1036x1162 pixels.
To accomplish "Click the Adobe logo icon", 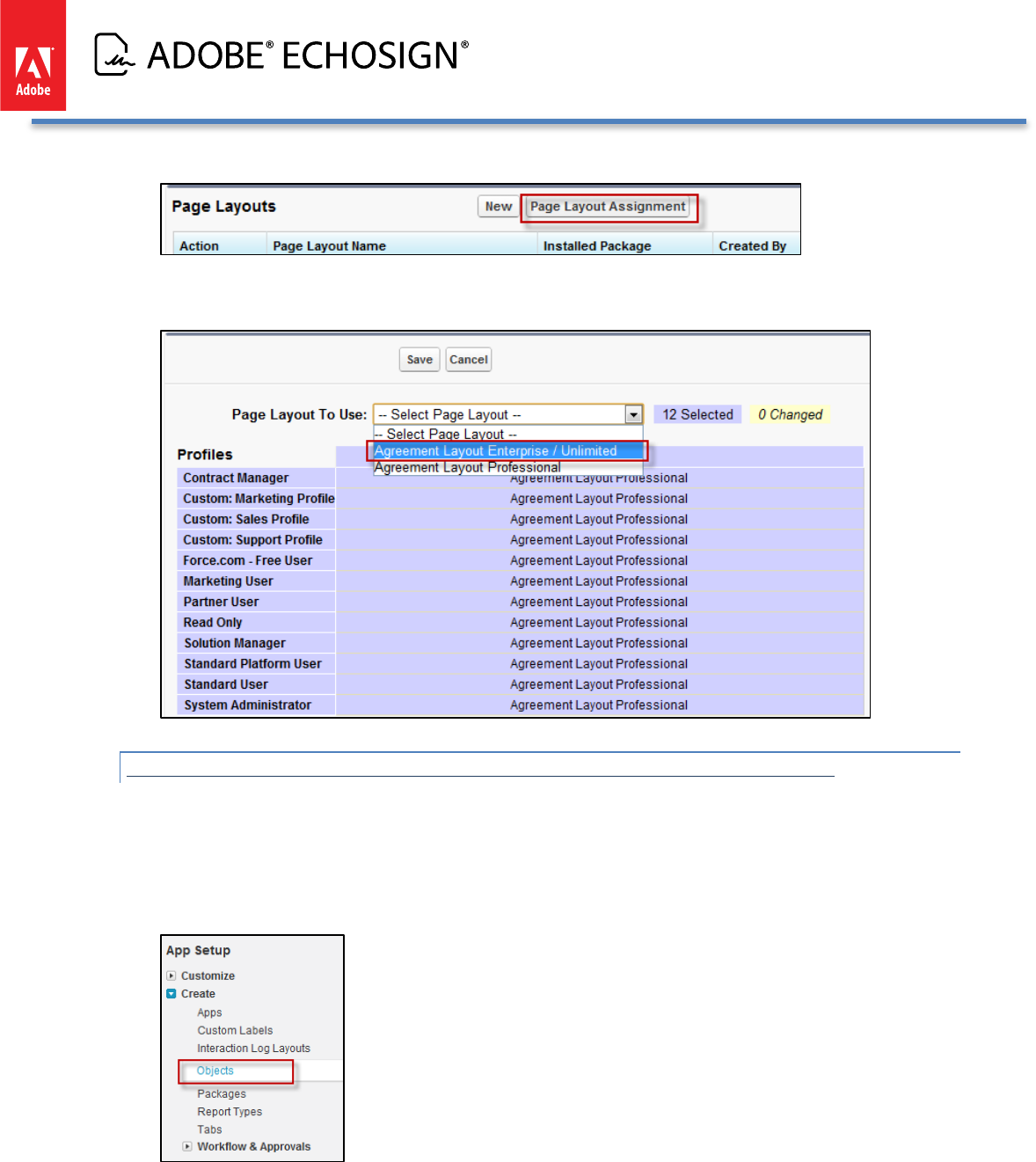I will click(33, 55).
